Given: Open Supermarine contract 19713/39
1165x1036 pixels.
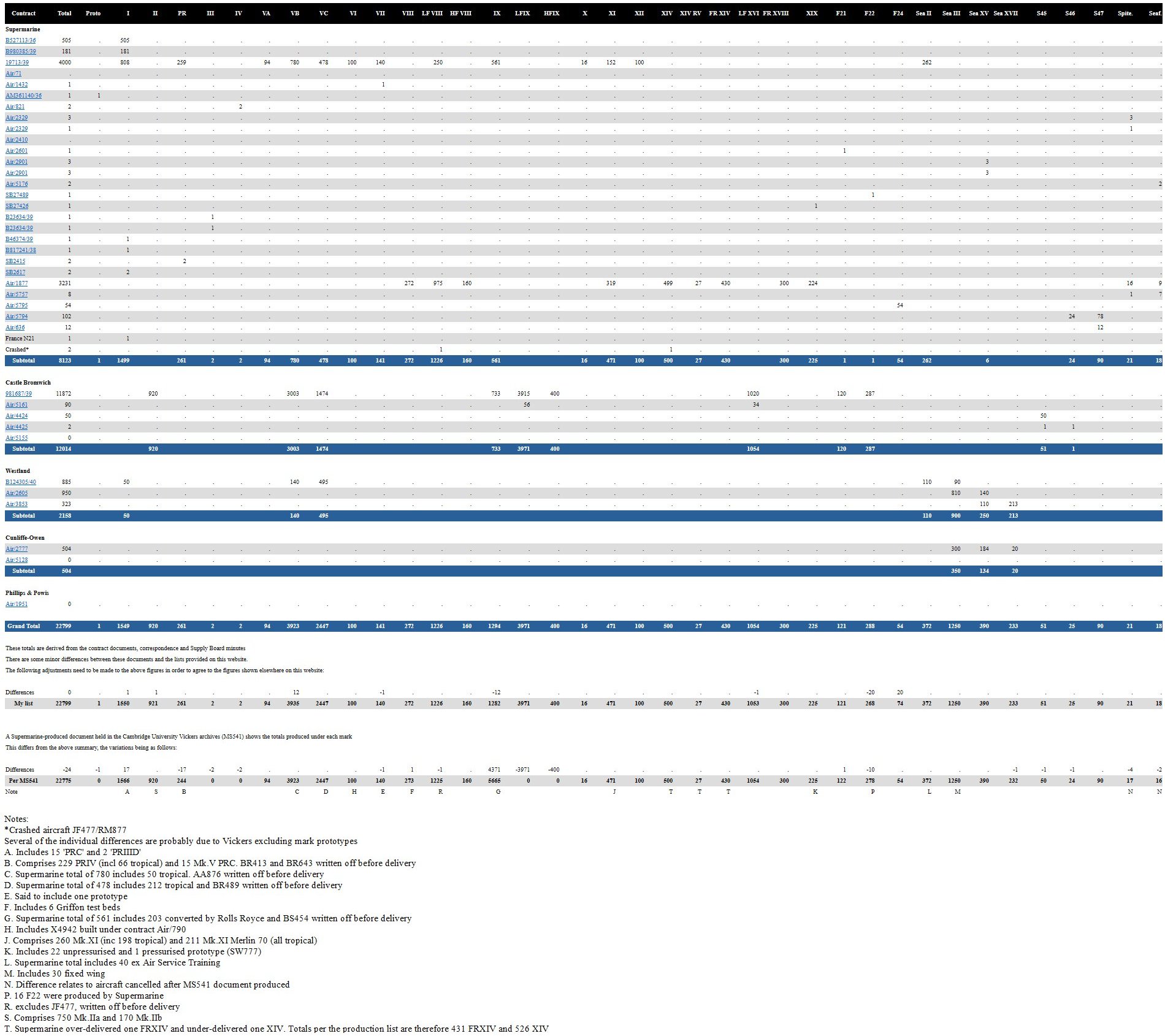Looking at the screenshot, I should tap(17, 63).
